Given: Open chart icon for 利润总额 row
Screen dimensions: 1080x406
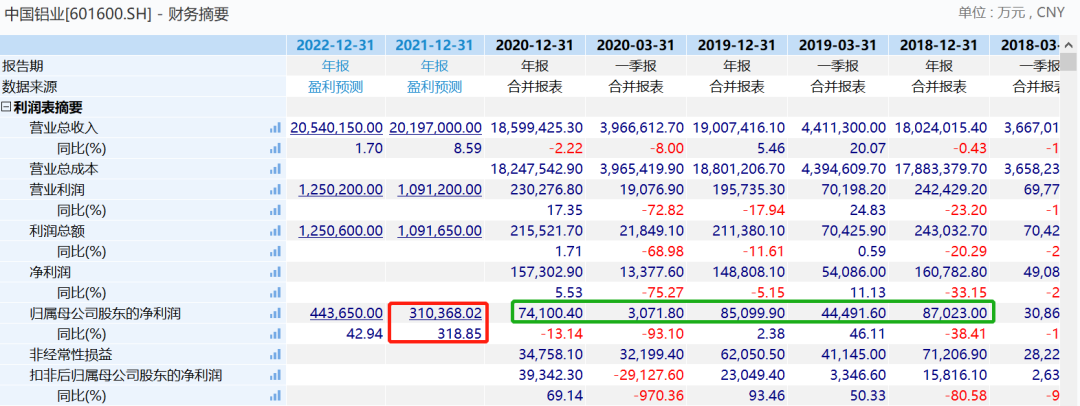Looking at the screenshot, I should [276, 231].
